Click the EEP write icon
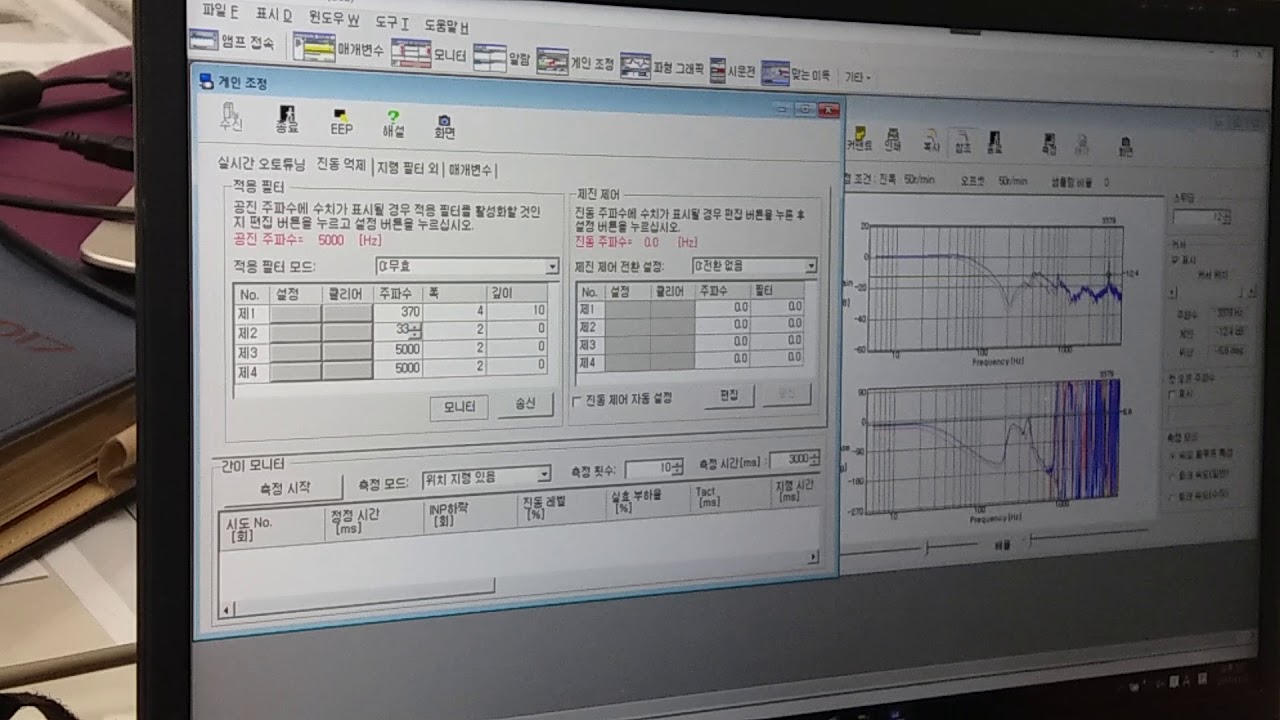Image resolution: width=1280 pixels, height=720 pixels. tap(341, 121)
